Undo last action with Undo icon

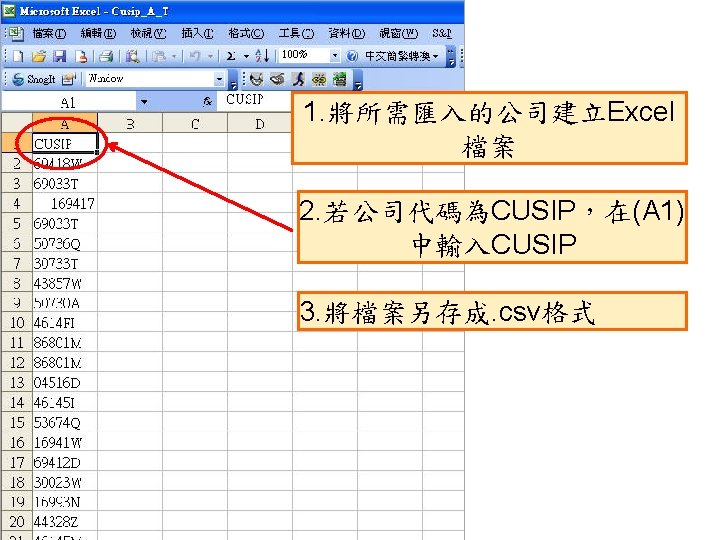pyautogui.click(x=195, y=56)
